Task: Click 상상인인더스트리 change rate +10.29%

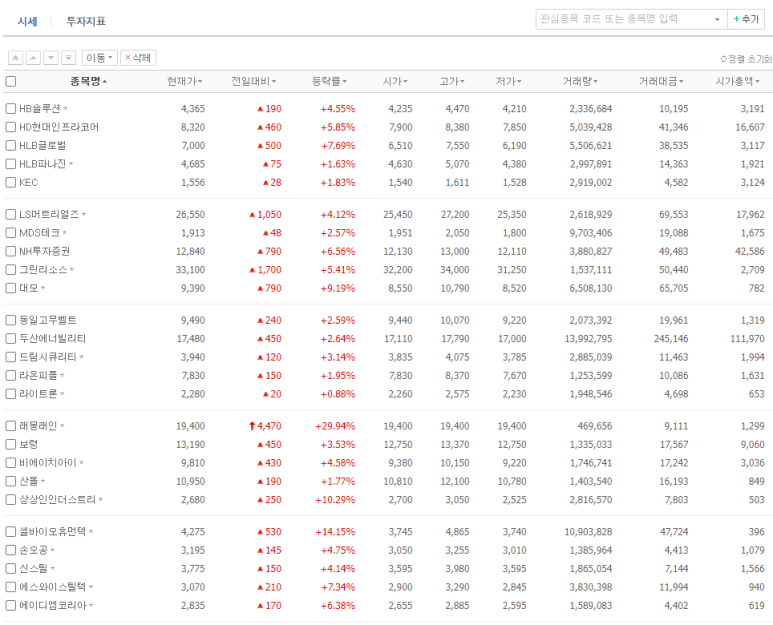Action: point(335,500)
